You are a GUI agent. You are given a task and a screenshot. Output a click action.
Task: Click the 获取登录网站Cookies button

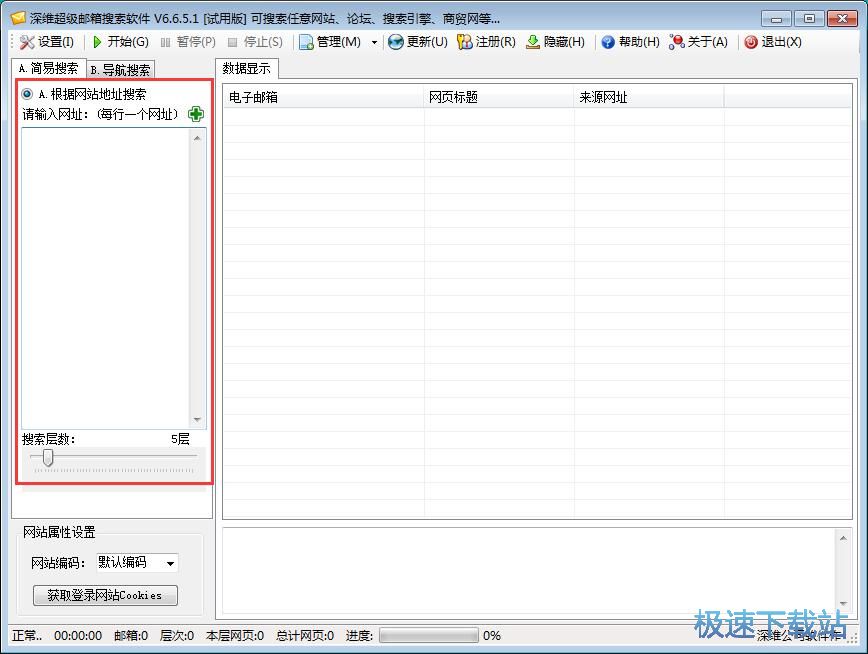(x=105, y=595)
